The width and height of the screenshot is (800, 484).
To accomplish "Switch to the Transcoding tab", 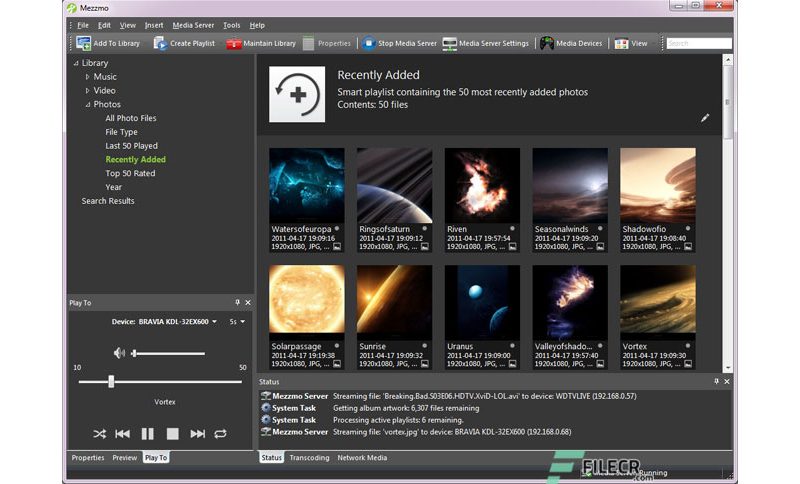I will (309, 457).
